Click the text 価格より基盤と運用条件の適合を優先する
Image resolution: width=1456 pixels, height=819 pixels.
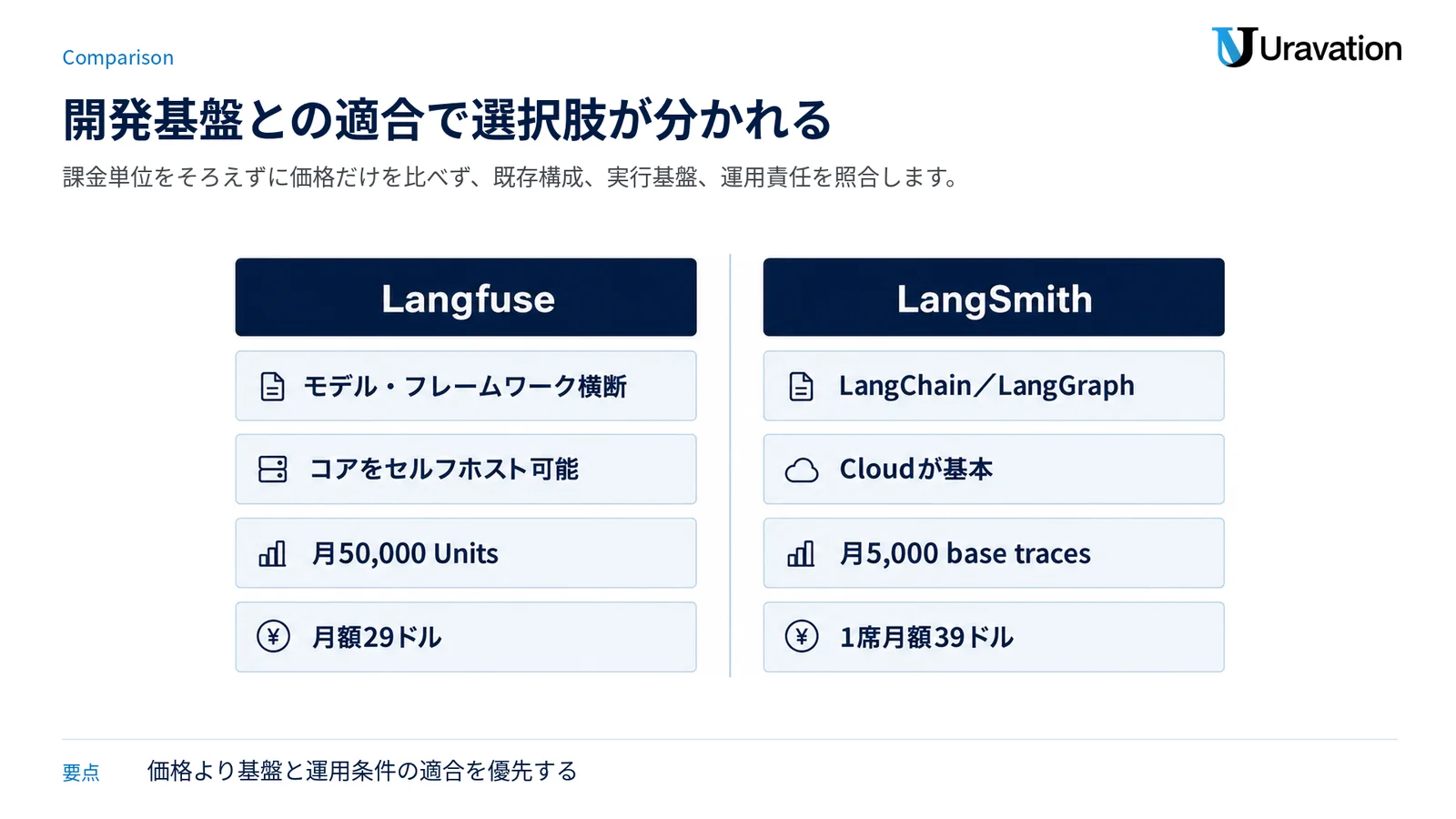pos(362,772)
